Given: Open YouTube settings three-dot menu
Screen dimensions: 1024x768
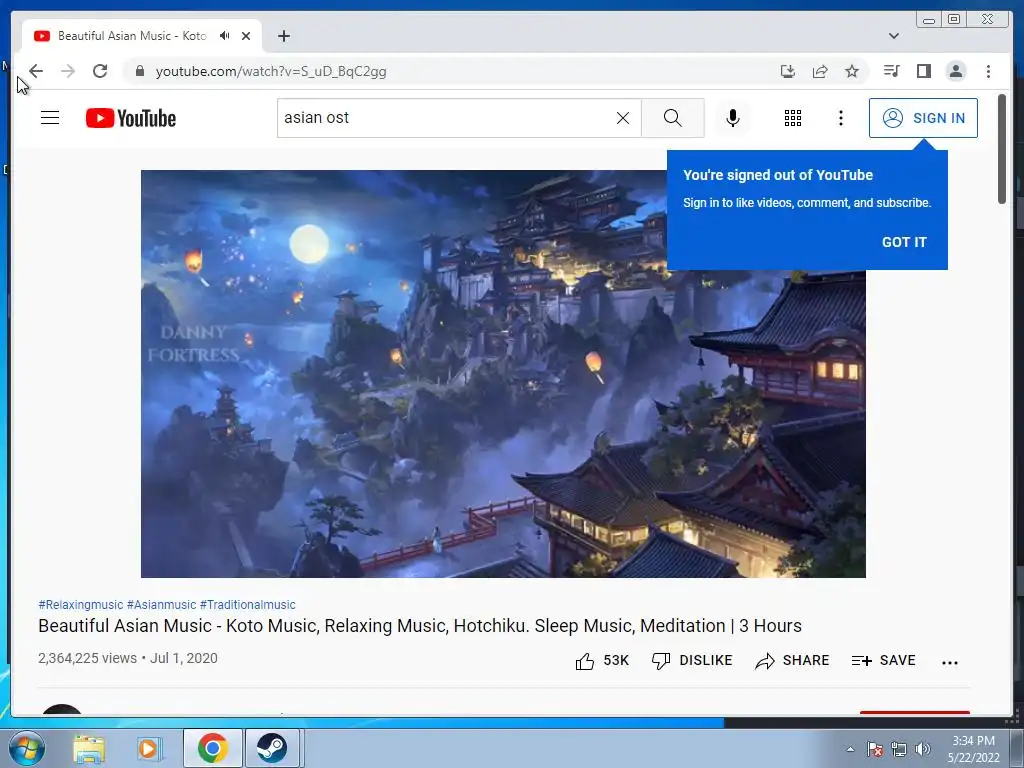Looking at the screenshot, I should (x=841, y=118).
